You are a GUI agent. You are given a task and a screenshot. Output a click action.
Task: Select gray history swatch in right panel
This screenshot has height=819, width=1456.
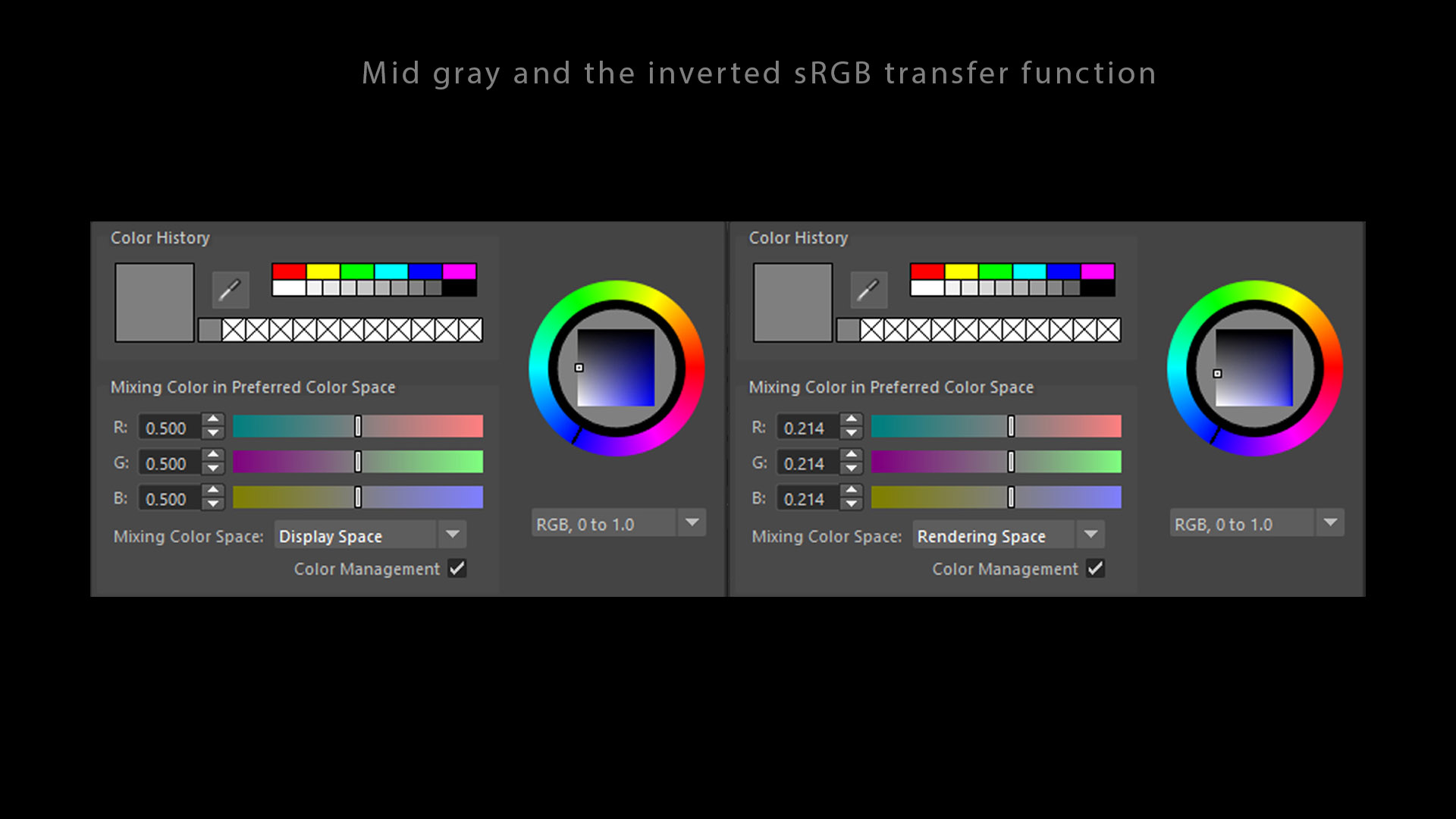849,330
